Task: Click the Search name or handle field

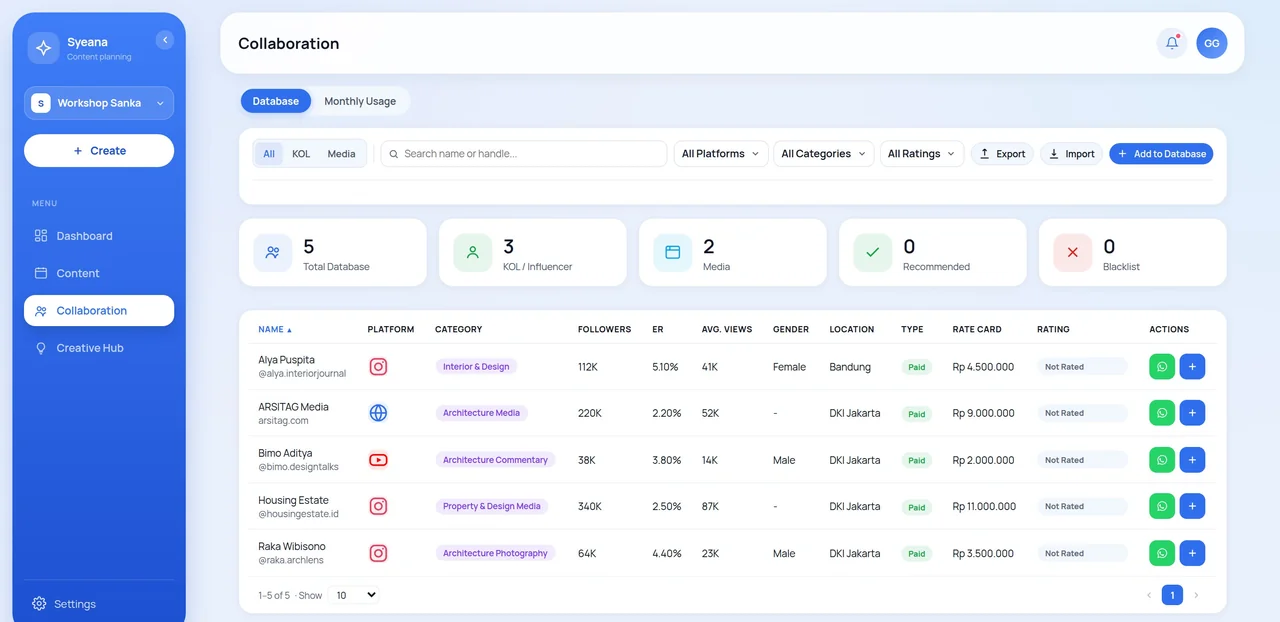Action: pyautogui.click(x=524, y=154)
